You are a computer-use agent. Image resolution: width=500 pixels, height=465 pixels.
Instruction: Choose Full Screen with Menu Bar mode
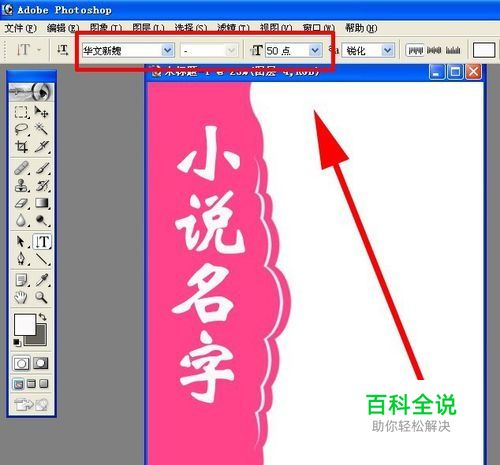pyautogui.click(x=31, y=384)
